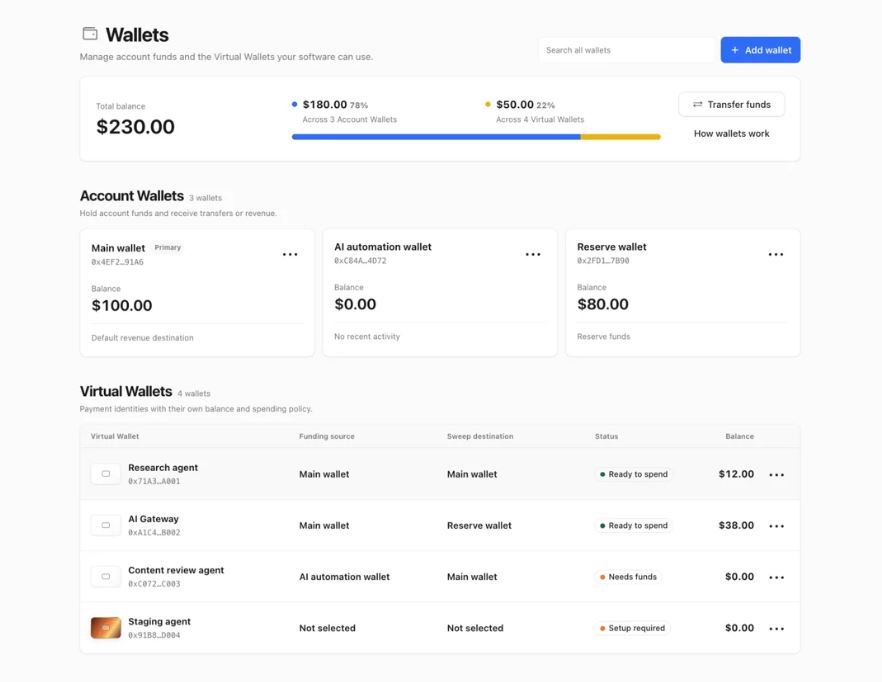Click the AI Gateway card icon
Screen dimensions: 882x682
tap(106, 525)
